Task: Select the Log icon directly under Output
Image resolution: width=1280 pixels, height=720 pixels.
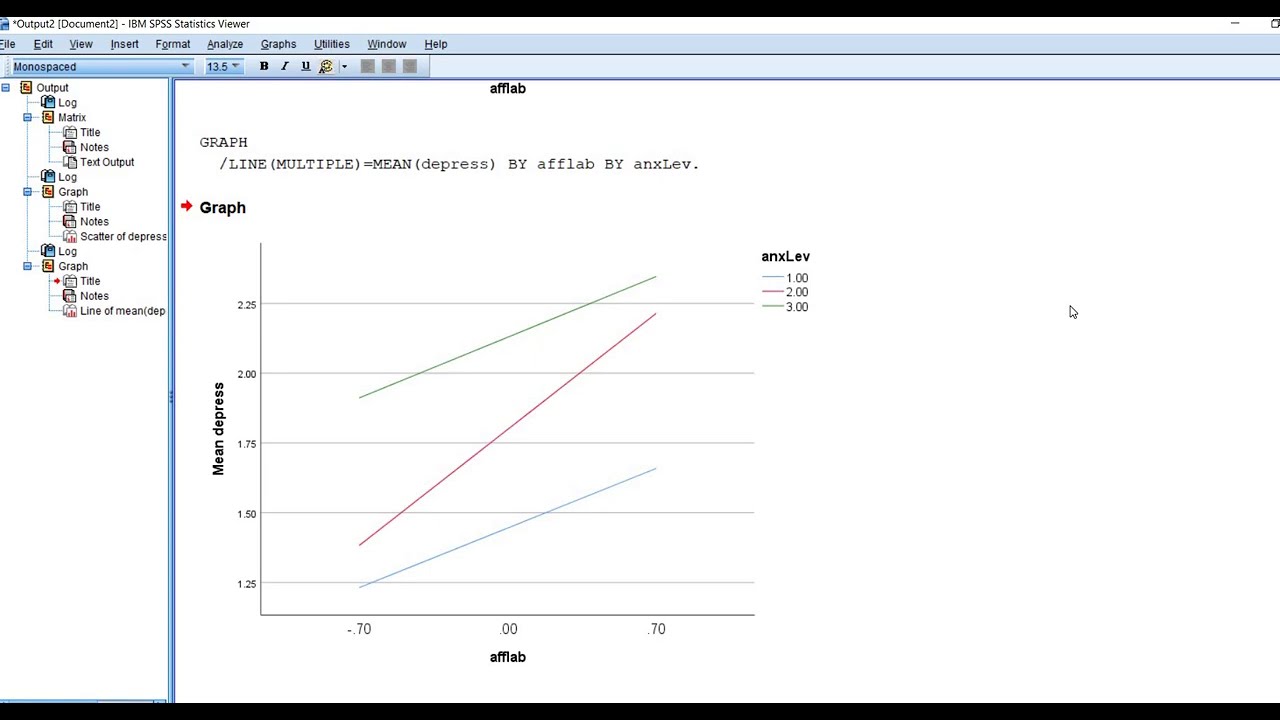Action: [x=48, y=103]
